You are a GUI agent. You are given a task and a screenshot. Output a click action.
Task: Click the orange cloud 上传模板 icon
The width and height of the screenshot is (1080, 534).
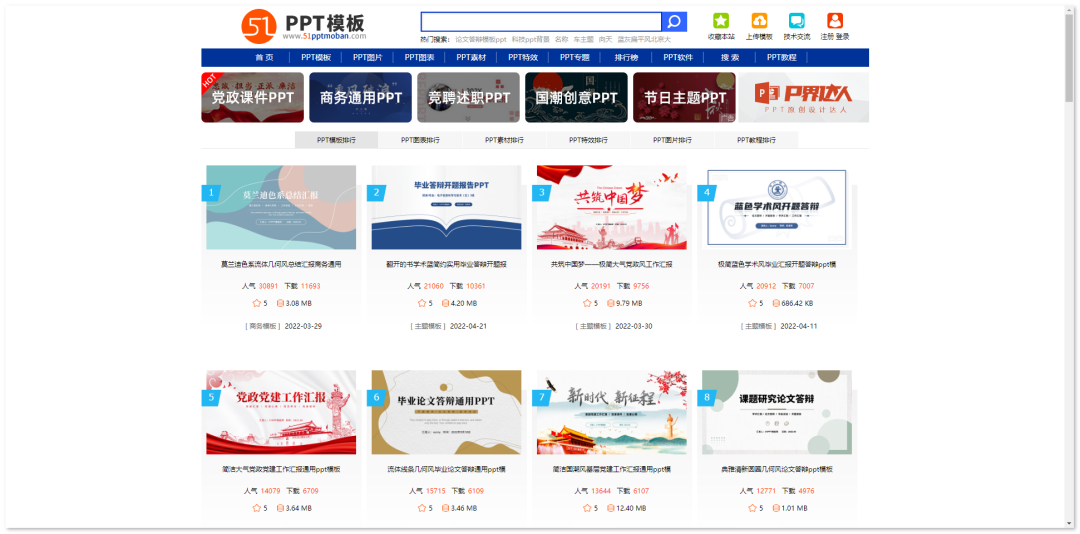(x=759, y=21)
